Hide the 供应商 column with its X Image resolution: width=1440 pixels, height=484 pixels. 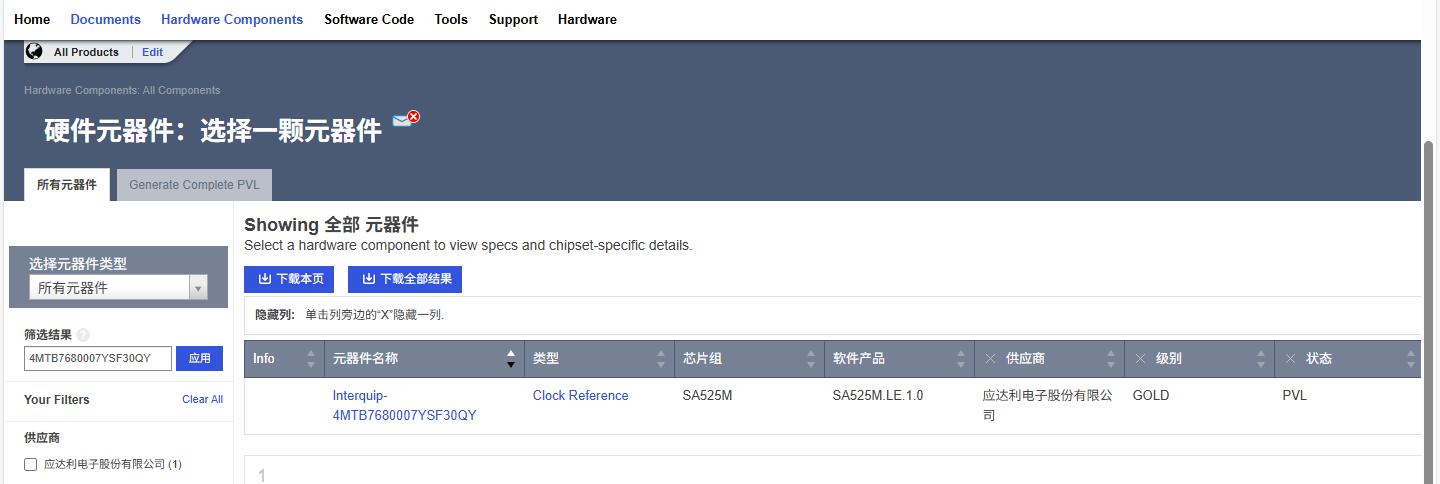pyautogui.click(x=990, y=359)
